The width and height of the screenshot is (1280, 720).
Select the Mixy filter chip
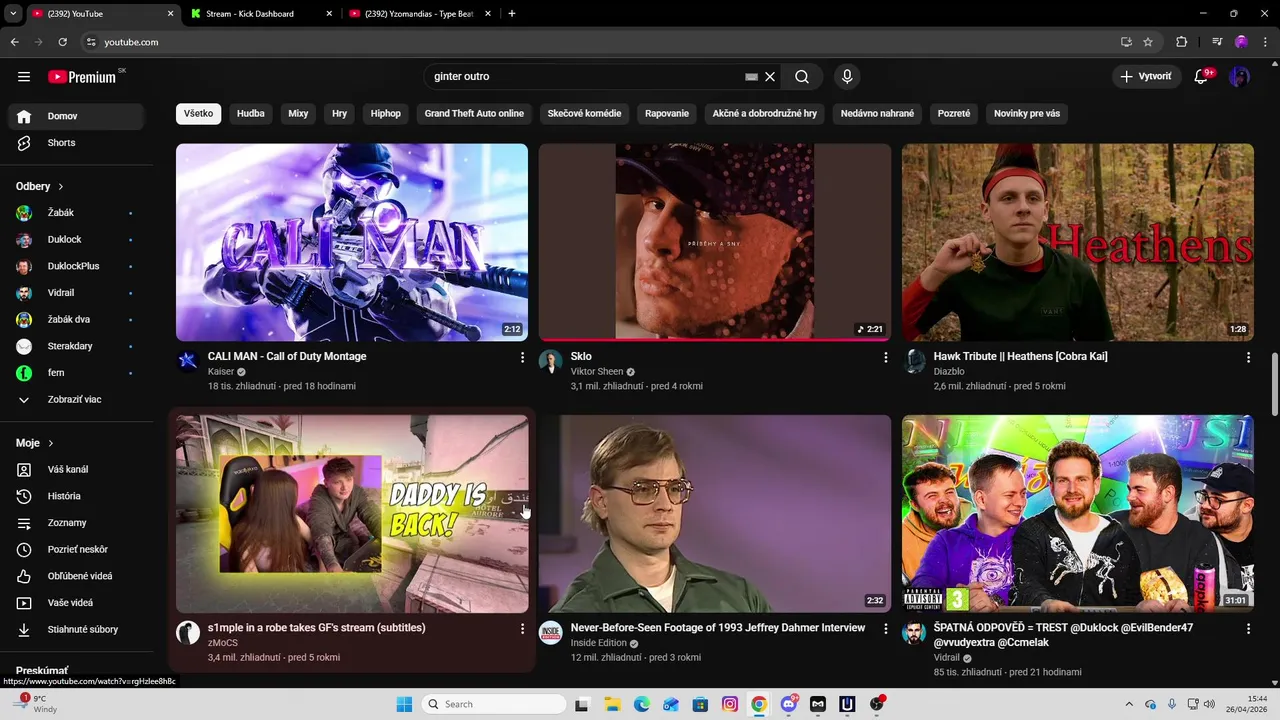click(x=298, y=114)
